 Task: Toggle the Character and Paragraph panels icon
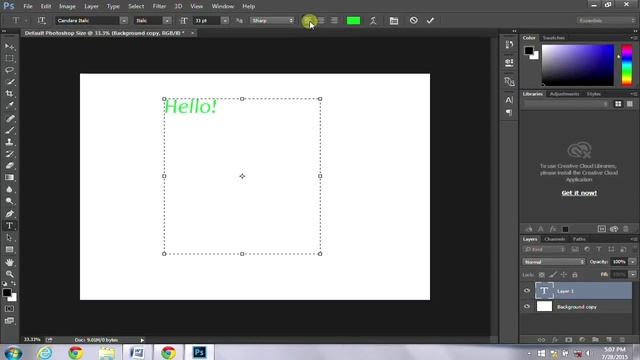click(x=394, y=20)
